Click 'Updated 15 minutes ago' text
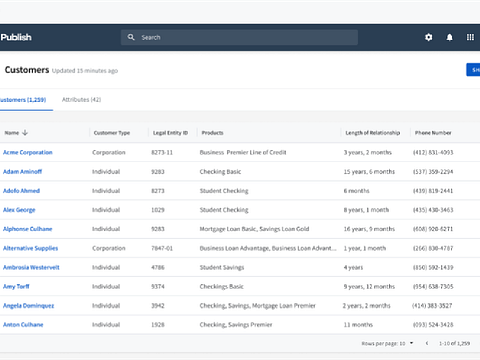Image resolution: width=480 pixels, height=360 pixels. (x=85, y=71)
